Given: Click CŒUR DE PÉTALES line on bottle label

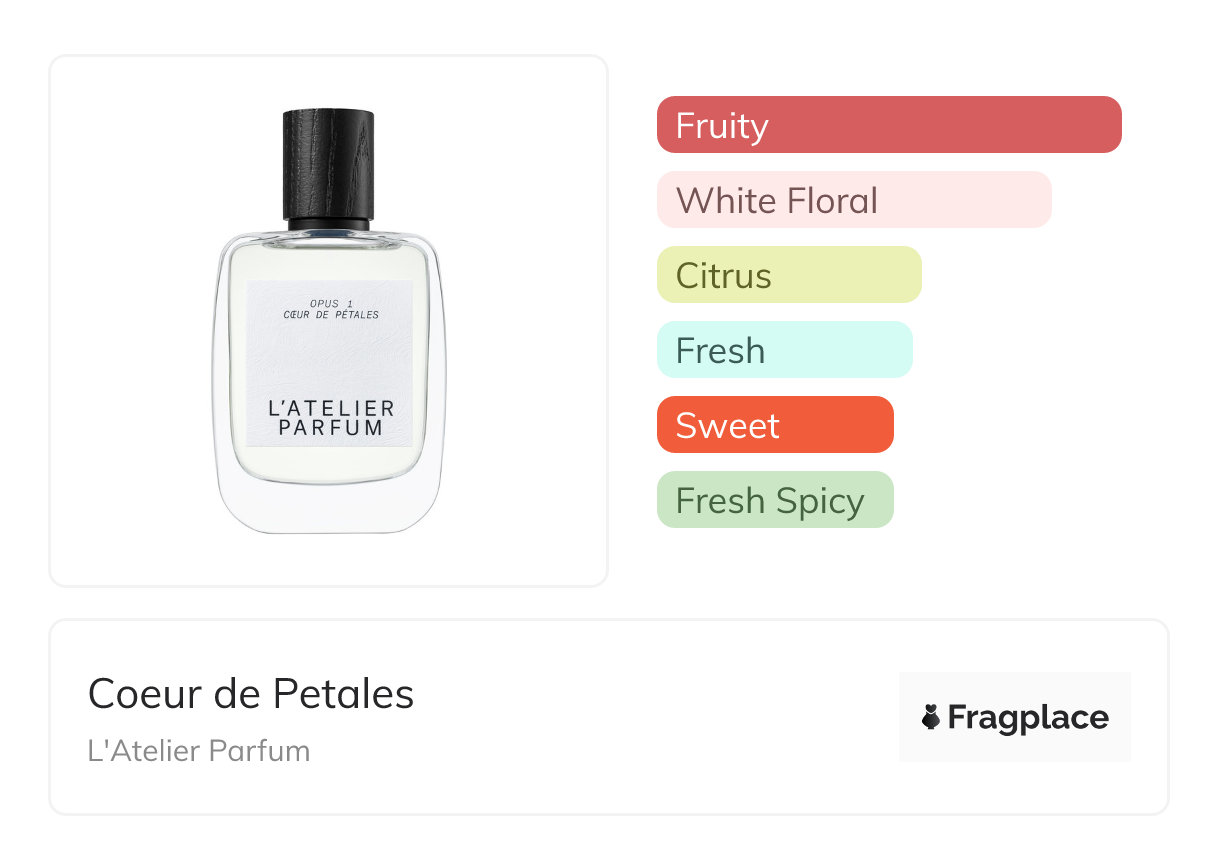Looking at the screenshot, I should pyautogui.click(x=329, y=315).
